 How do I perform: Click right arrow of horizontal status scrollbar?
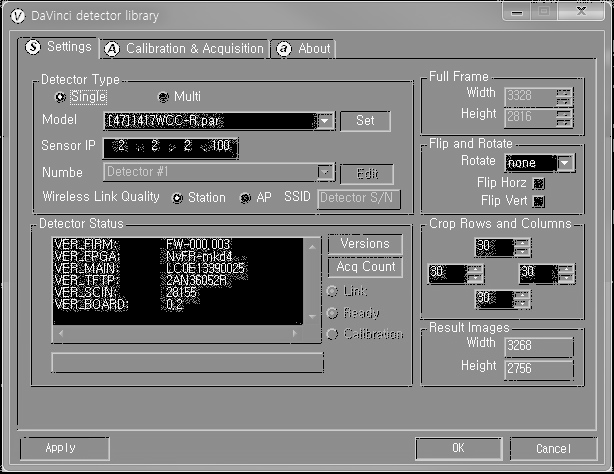point(295,333)
